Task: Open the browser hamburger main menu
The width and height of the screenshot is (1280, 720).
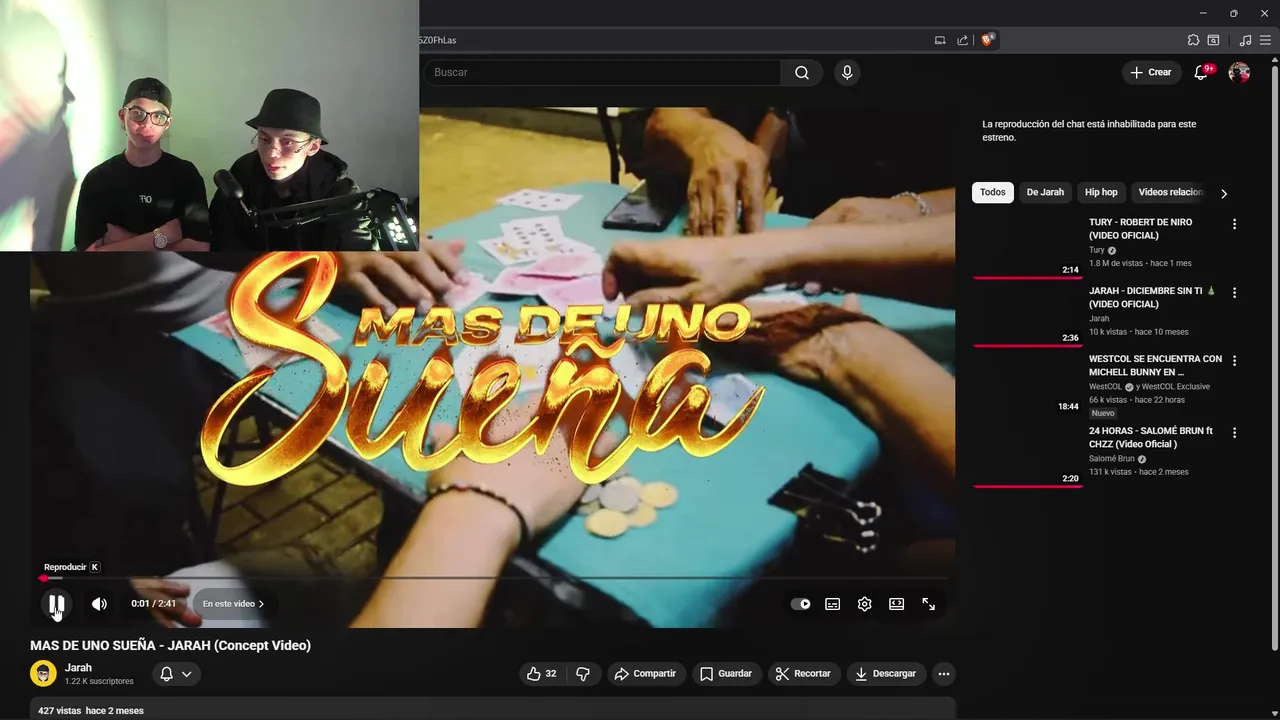Action: [1266, 40]
